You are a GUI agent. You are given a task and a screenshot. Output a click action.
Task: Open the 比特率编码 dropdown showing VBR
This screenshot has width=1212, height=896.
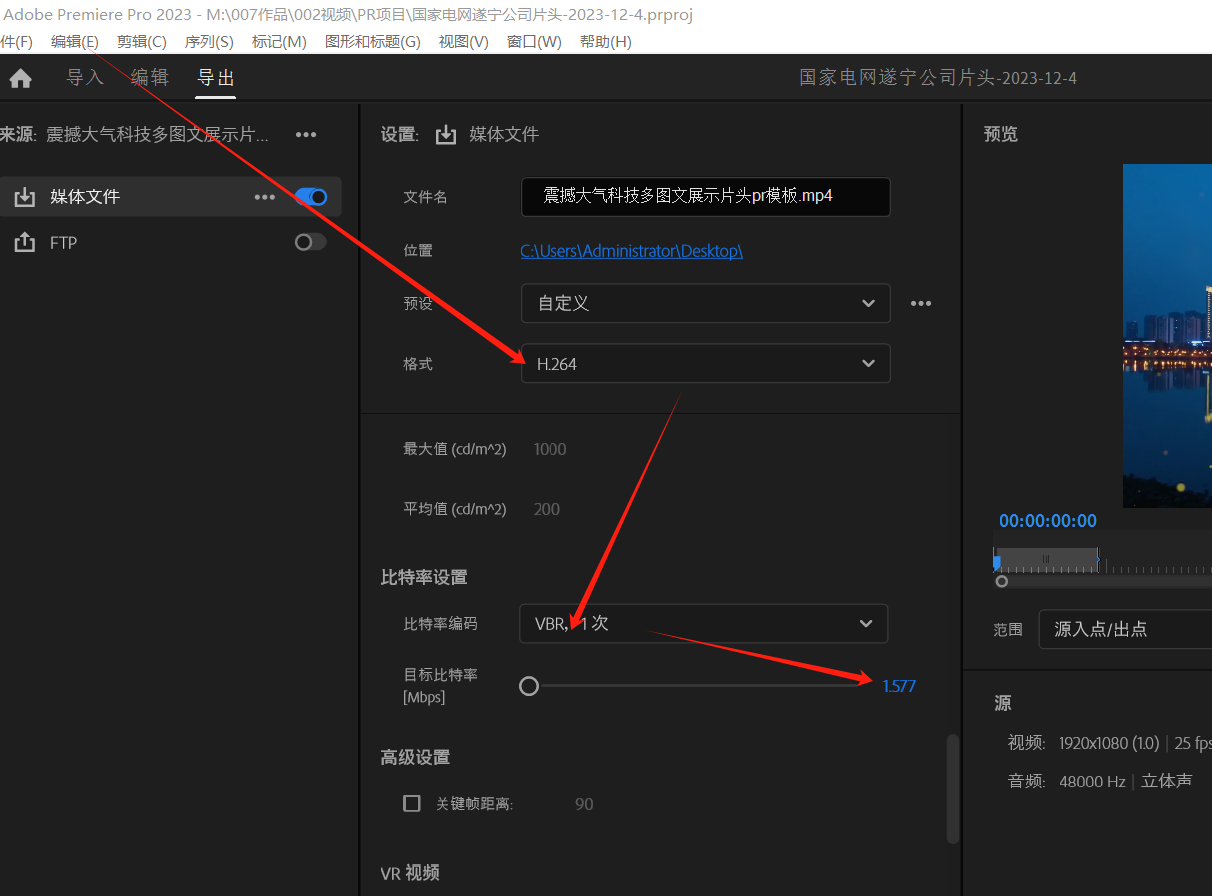pos(703,623)
